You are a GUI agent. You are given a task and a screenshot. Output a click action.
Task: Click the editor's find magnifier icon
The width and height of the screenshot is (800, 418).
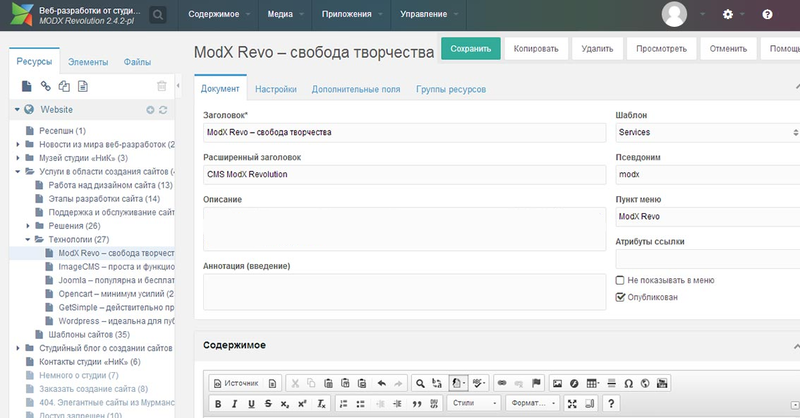(420, 382)
